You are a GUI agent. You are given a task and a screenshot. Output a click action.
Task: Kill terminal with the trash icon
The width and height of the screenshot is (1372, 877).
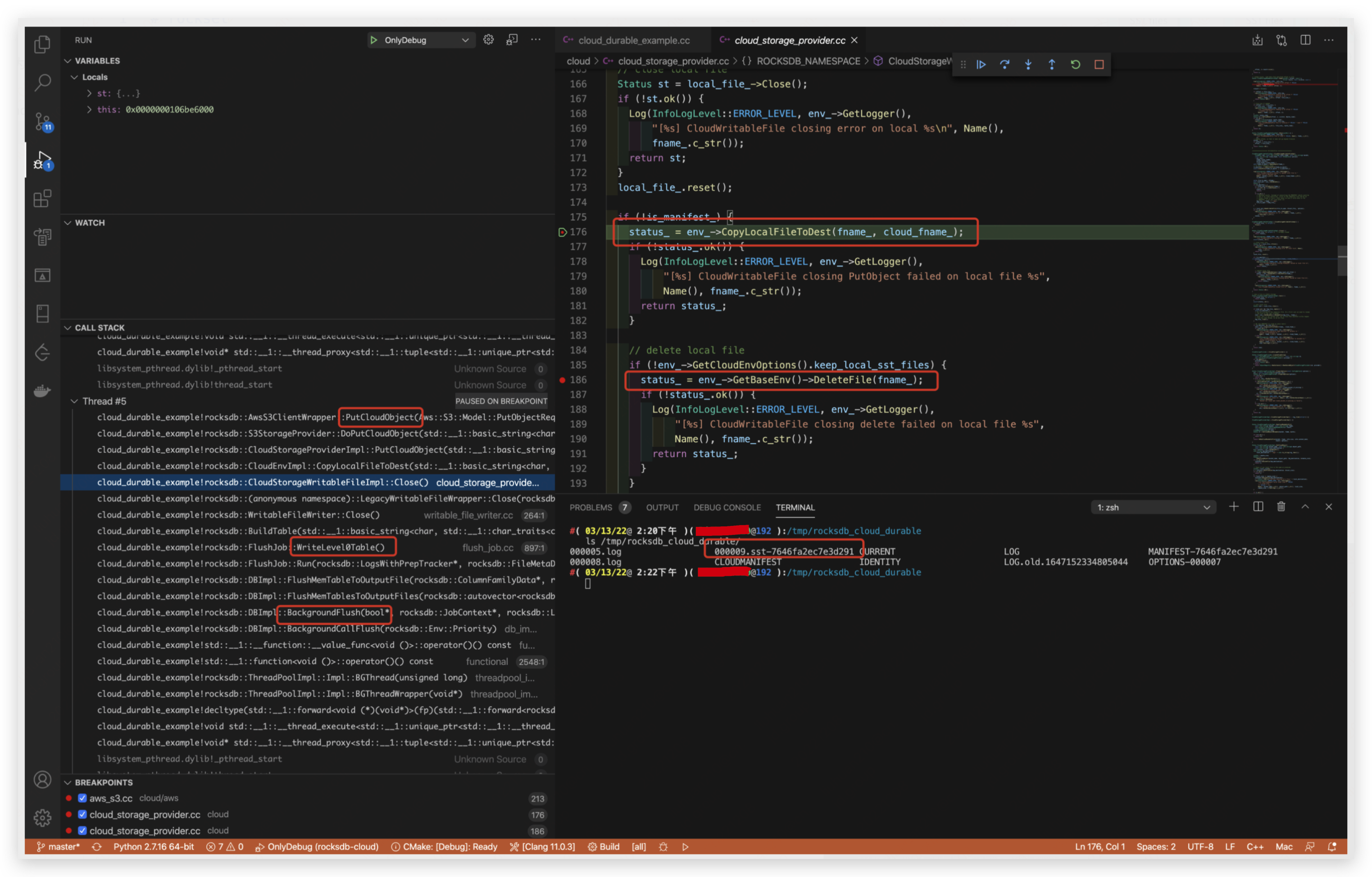click(x=1281, y=507)
